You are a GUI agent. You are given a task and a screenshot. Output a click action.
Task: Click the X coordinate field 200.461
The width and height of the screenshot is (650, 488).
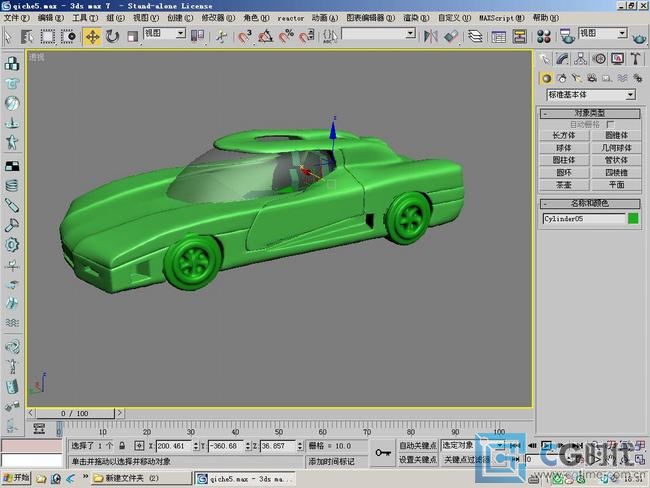174,446
